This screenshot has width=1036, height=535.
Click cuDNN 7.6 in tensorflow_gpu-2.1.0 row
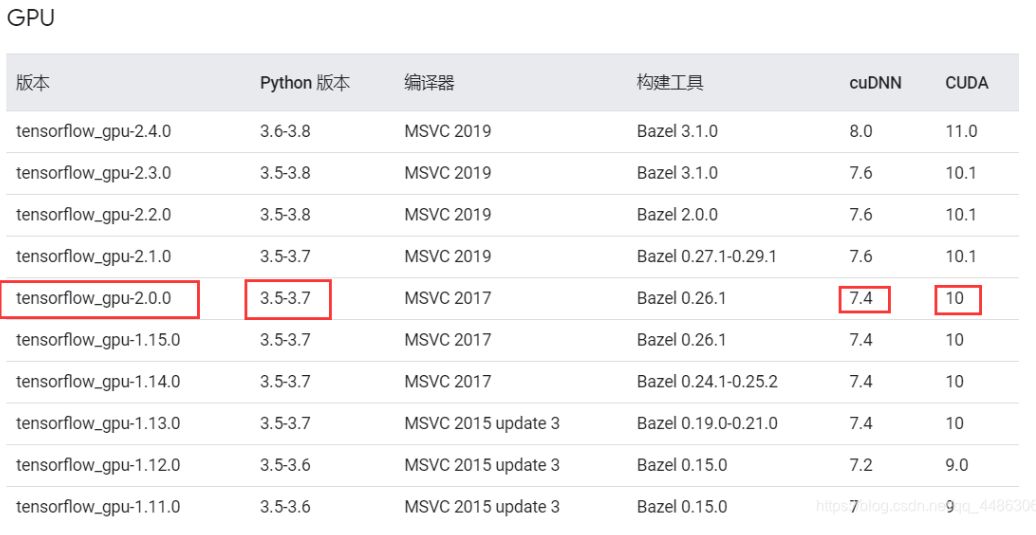point(861,256)
